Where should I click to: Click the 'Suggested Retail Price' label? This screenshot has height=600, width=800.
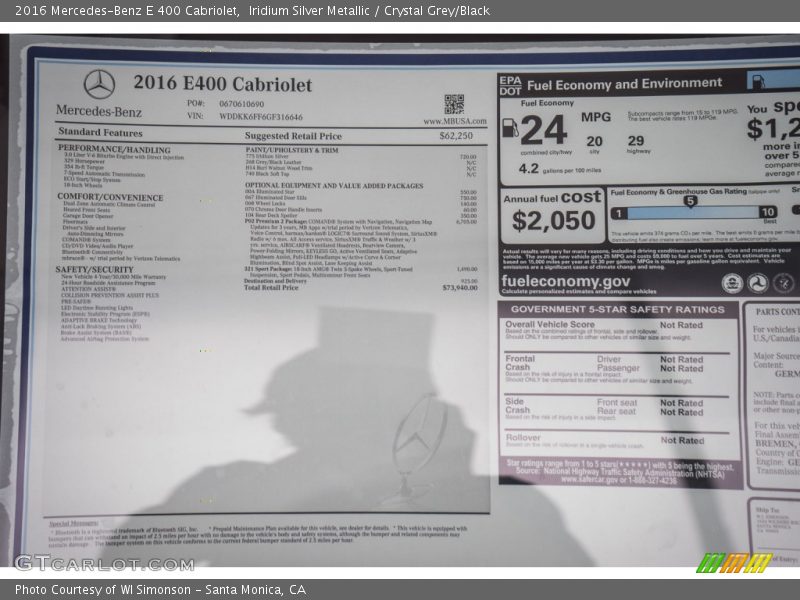coord(293,136)
